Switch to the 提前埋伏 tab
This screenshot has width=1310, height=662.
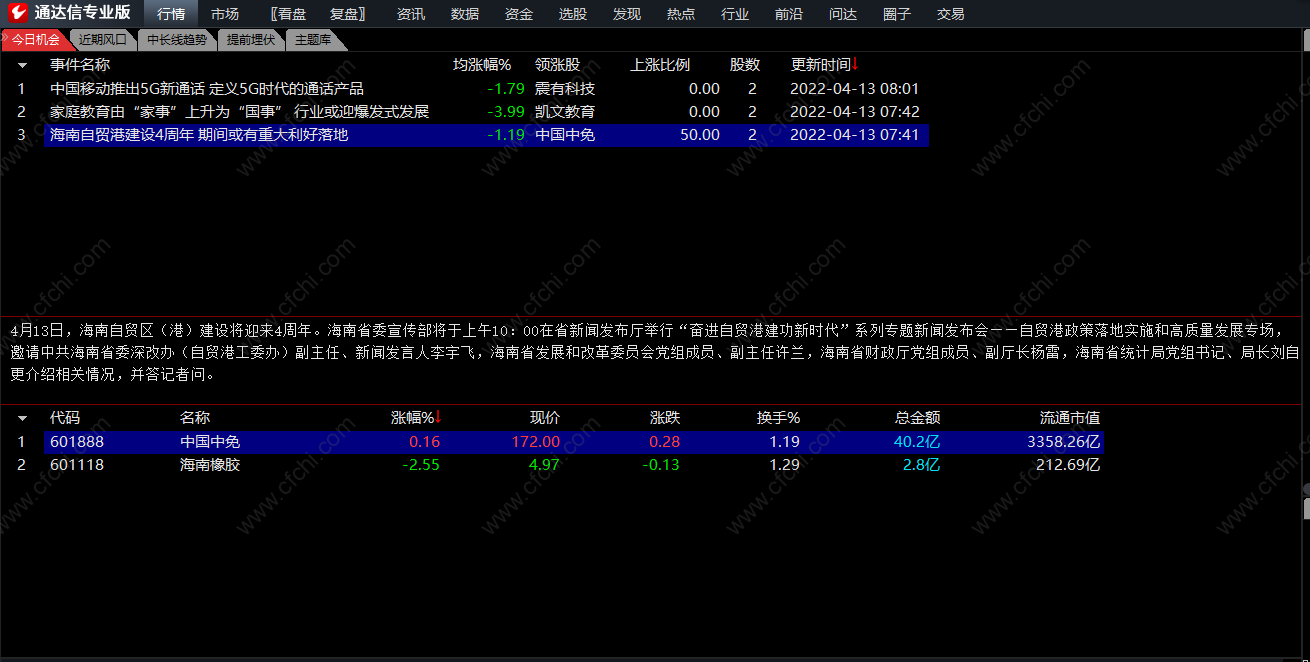click(250, 40)
